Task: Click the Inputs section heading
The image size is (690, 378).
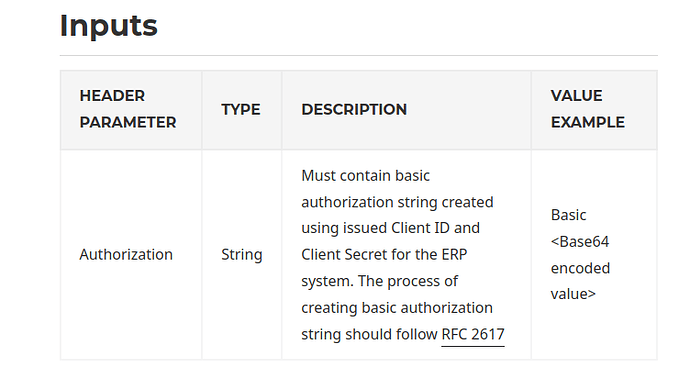Action: 109,26
